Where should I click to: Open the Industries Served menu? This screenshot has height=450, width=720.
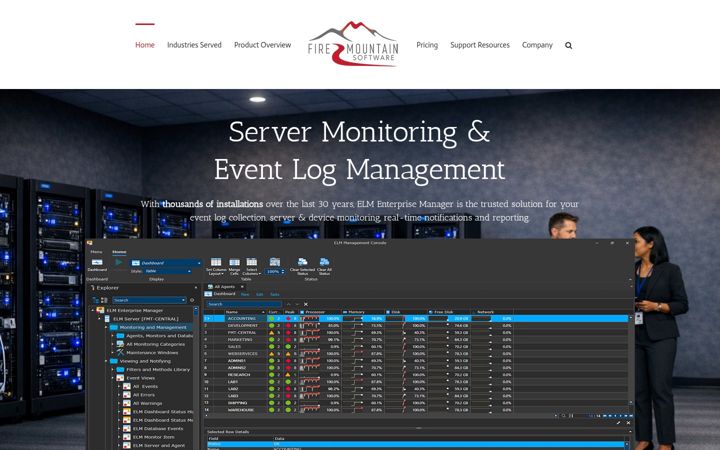[194, 45]
